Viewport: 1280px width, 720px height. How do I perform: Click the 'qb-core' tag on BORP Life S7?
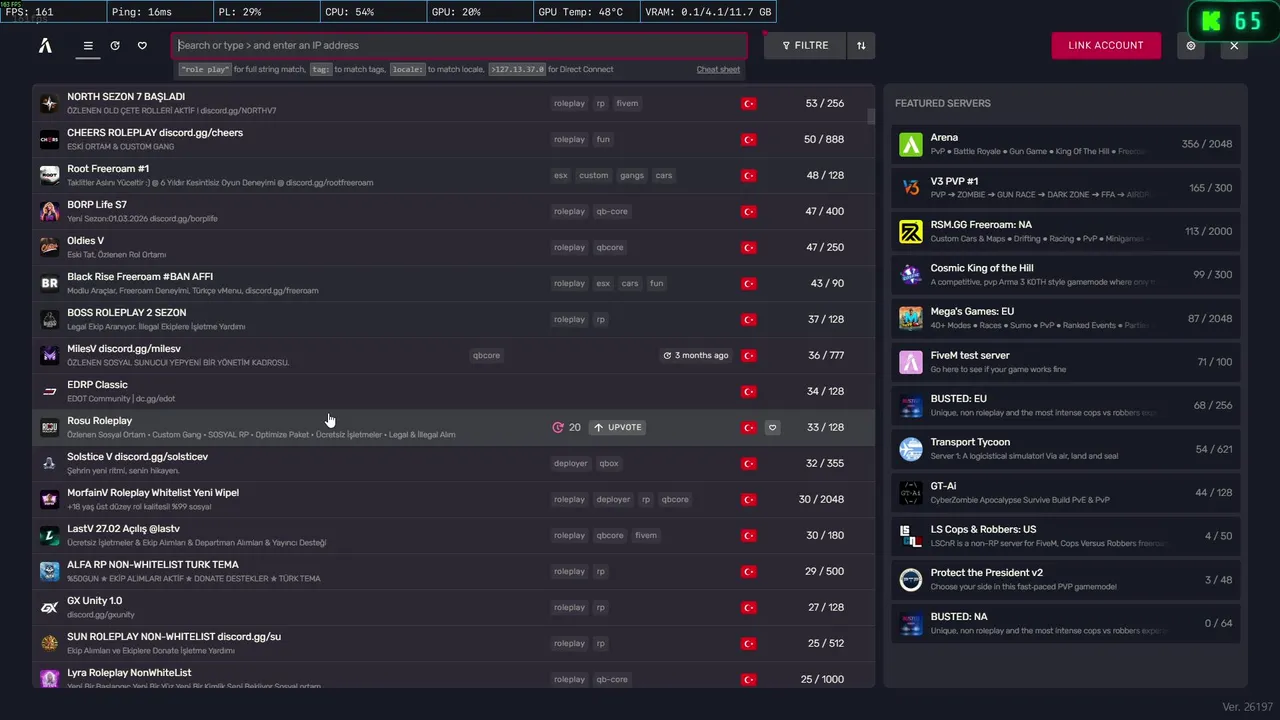(610, 211)
